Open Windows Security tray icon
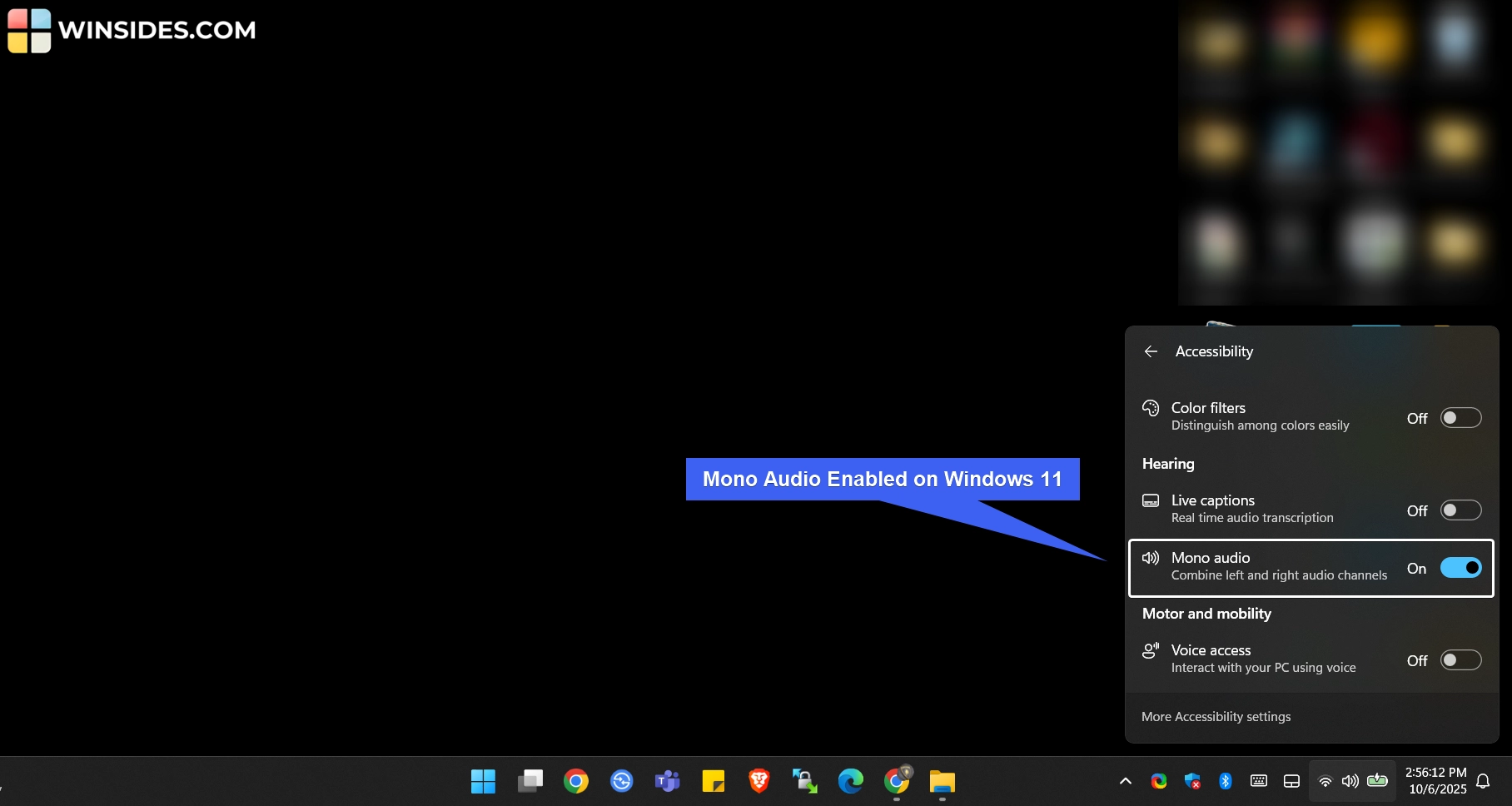 (x=1192, y=781)
